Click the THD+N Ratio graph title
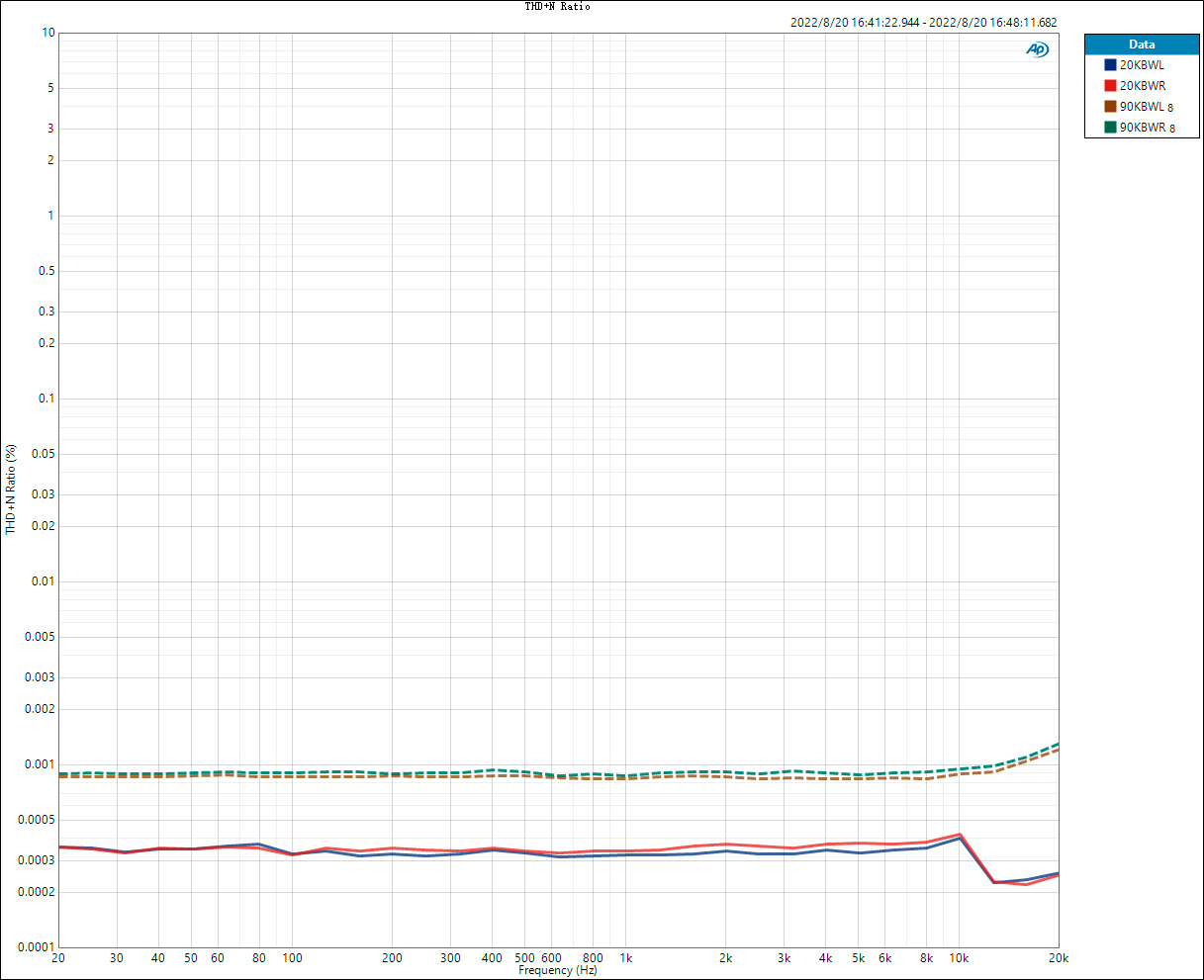This screenshot has height=980, width=1204. [557, 6]
